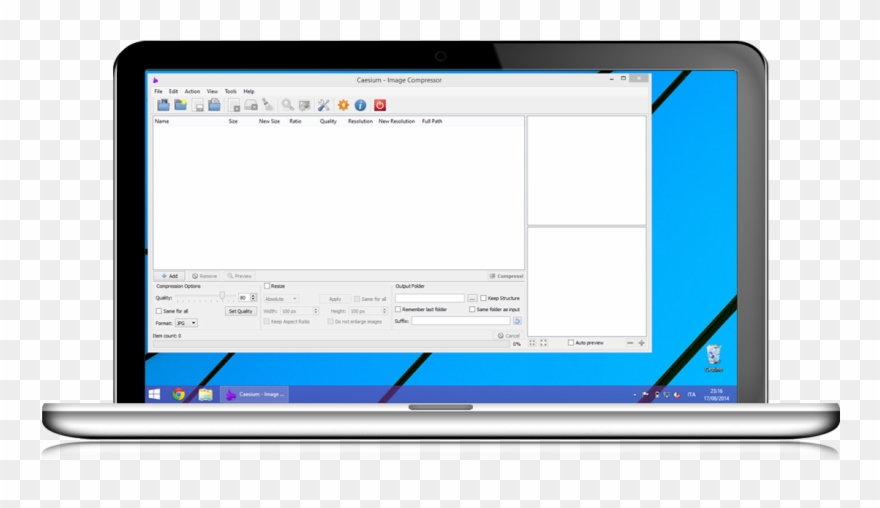This screenshot has width=880, height=508.
Task: Click the Quality slider handle
Action: point(222,296)
